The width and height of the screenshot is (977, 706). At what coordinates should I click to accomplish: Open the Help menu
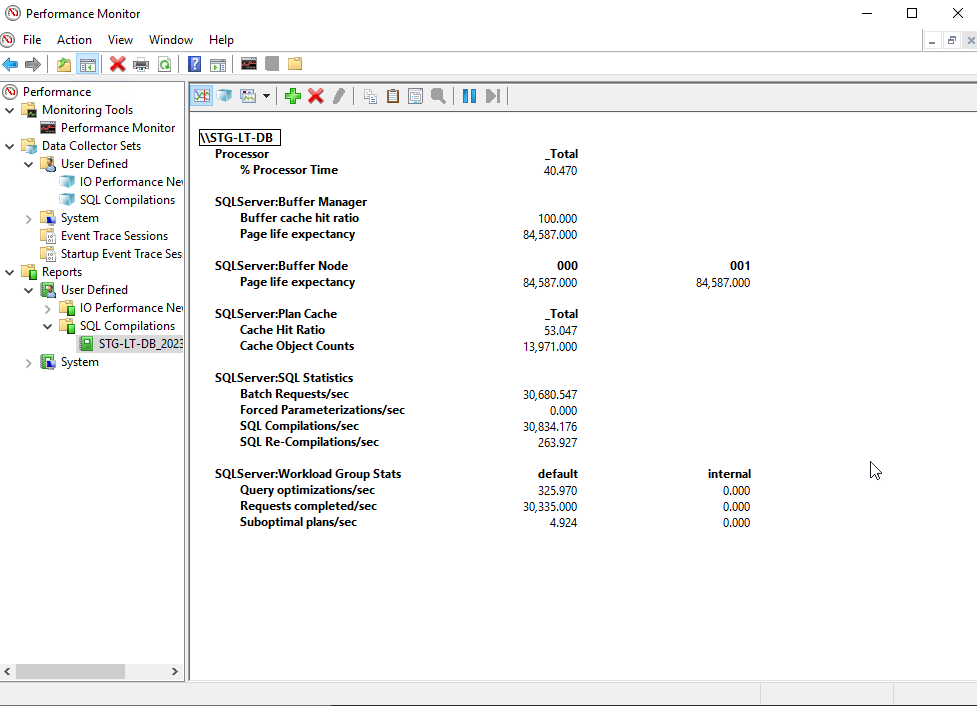click(221, 40)
